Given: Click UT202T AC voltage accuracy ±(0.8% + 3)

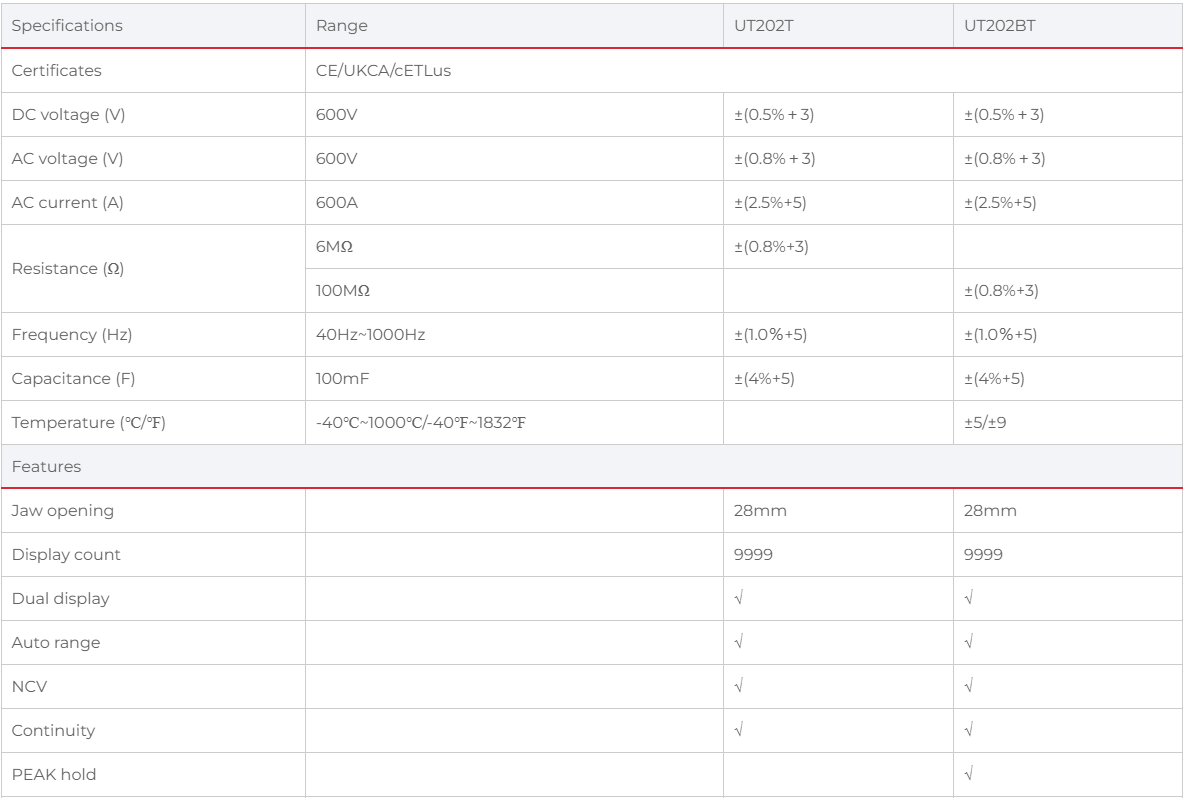Looking at the screenshot, I should click(774, 159).
